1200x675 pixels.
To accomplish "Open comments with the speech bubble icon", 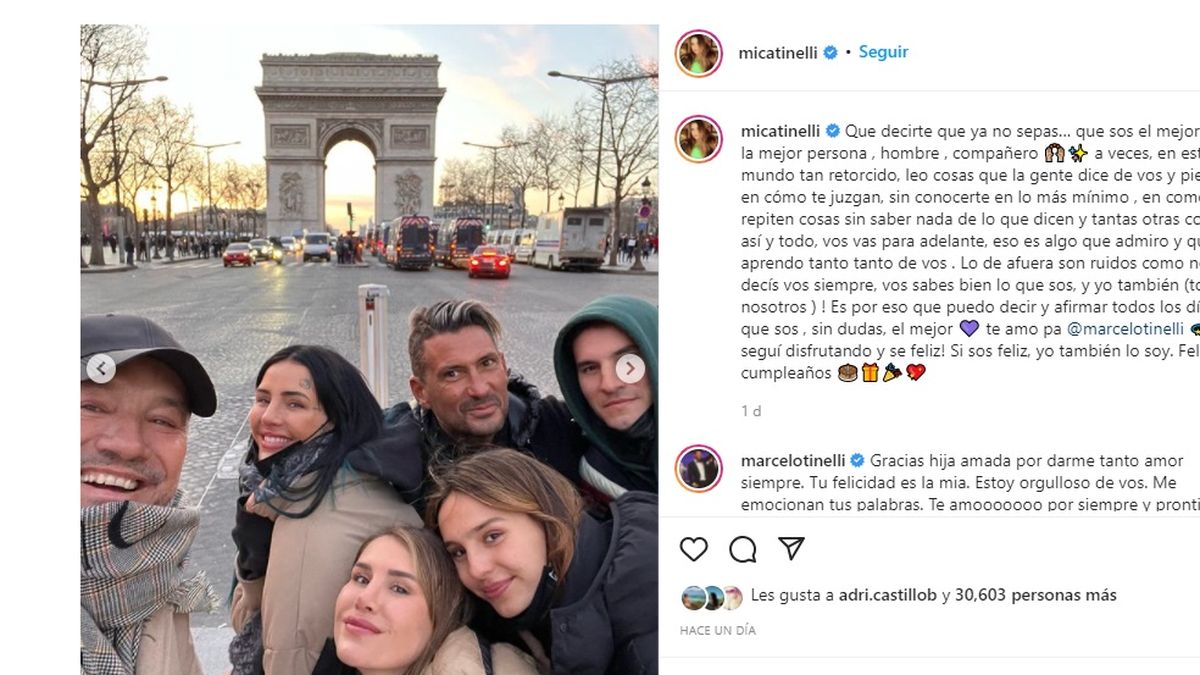I will point(742,549).
